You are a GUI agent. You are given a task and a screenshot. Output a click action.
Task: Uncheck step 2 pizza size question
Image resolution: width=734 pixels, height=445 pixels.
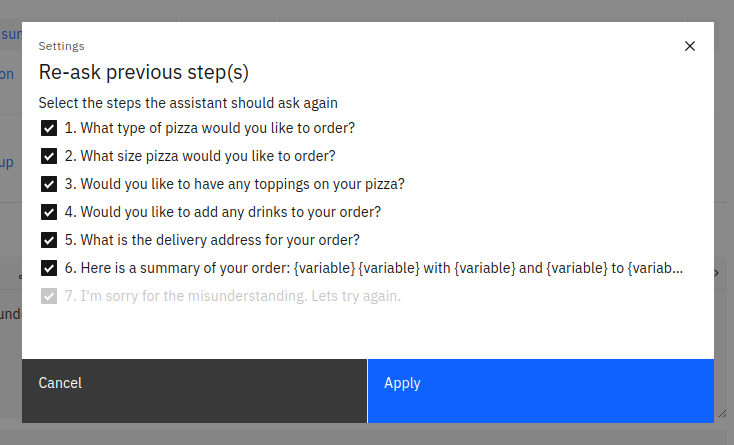[x=48, y=156]
